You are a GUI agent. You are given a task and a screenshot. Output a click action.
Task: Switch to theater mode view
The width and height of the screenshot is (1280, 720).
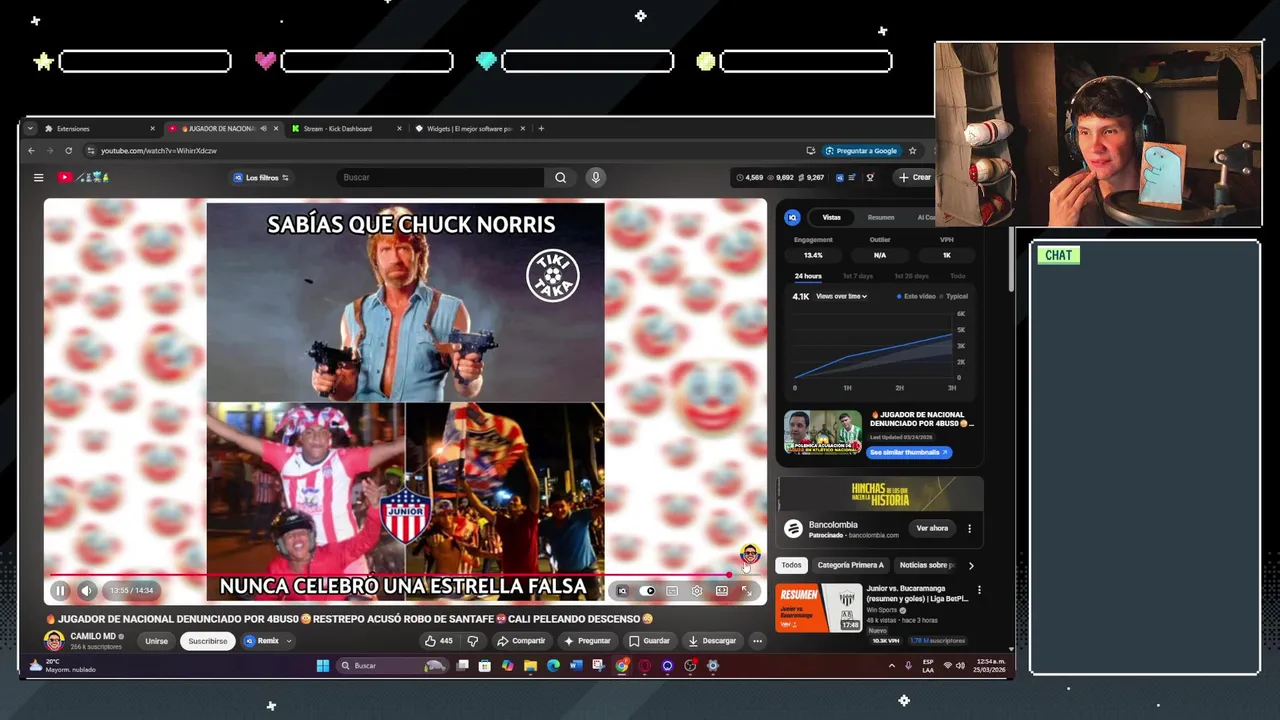click(722, 591)
